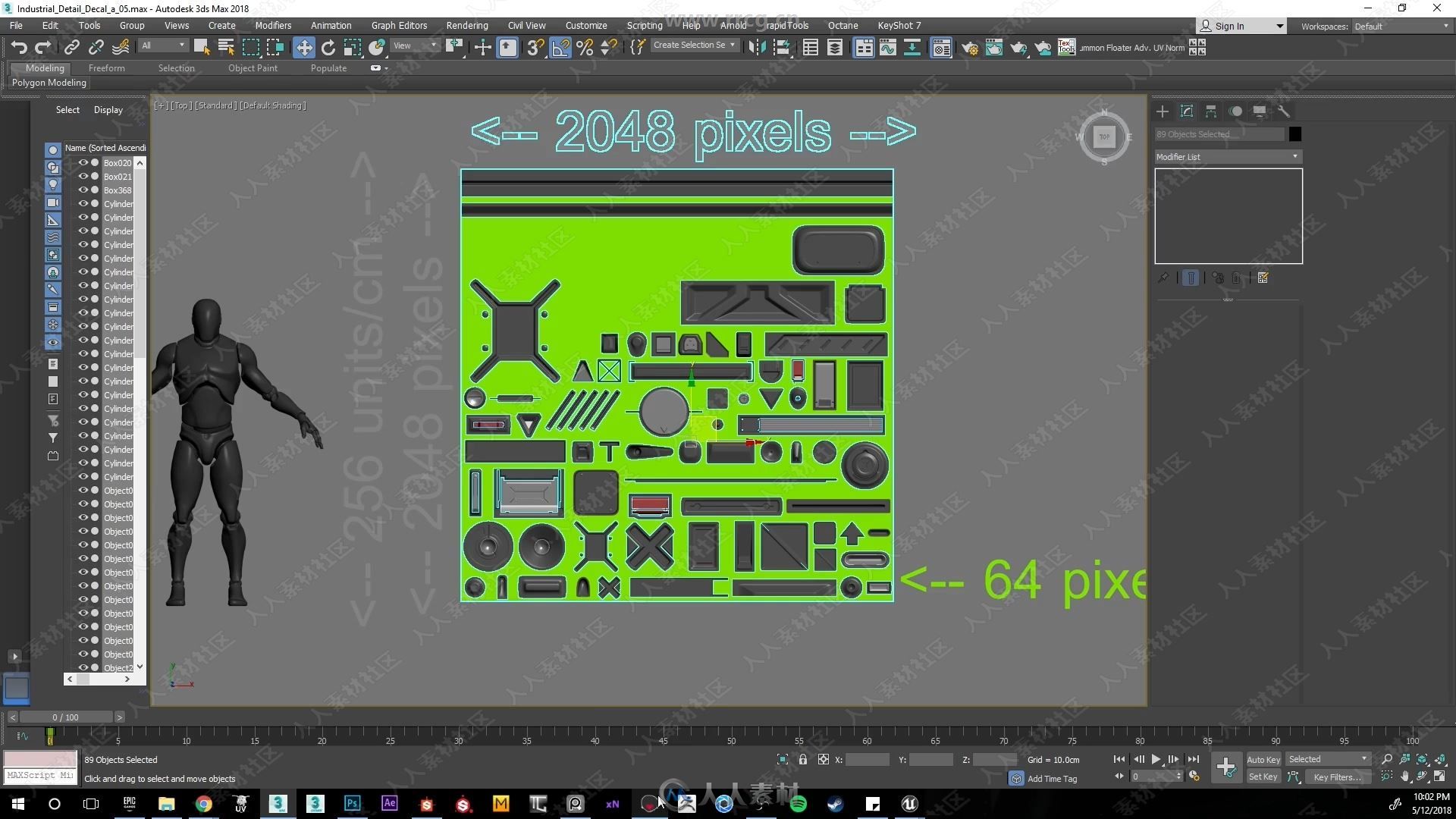Click the Unlink Selection icon

point(96,48)
